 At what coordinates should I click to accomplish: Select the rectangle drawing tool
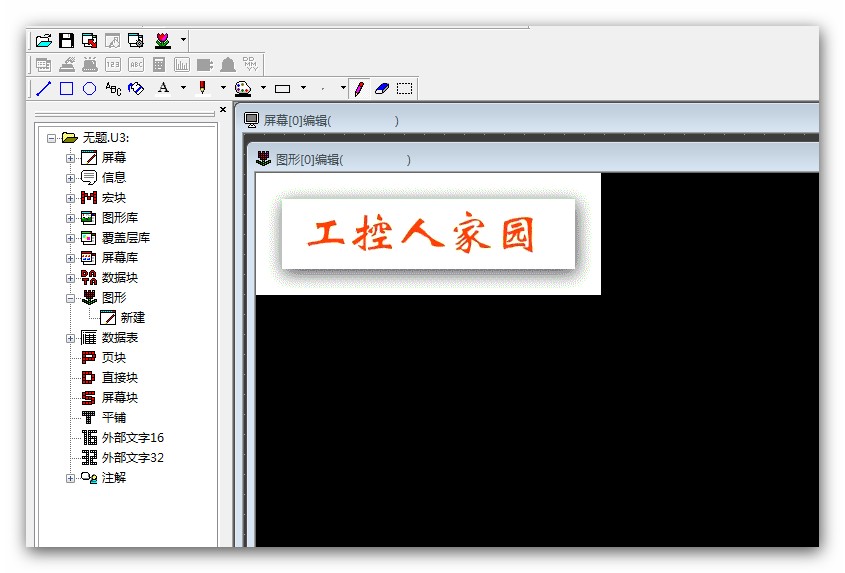pos(66,89)
